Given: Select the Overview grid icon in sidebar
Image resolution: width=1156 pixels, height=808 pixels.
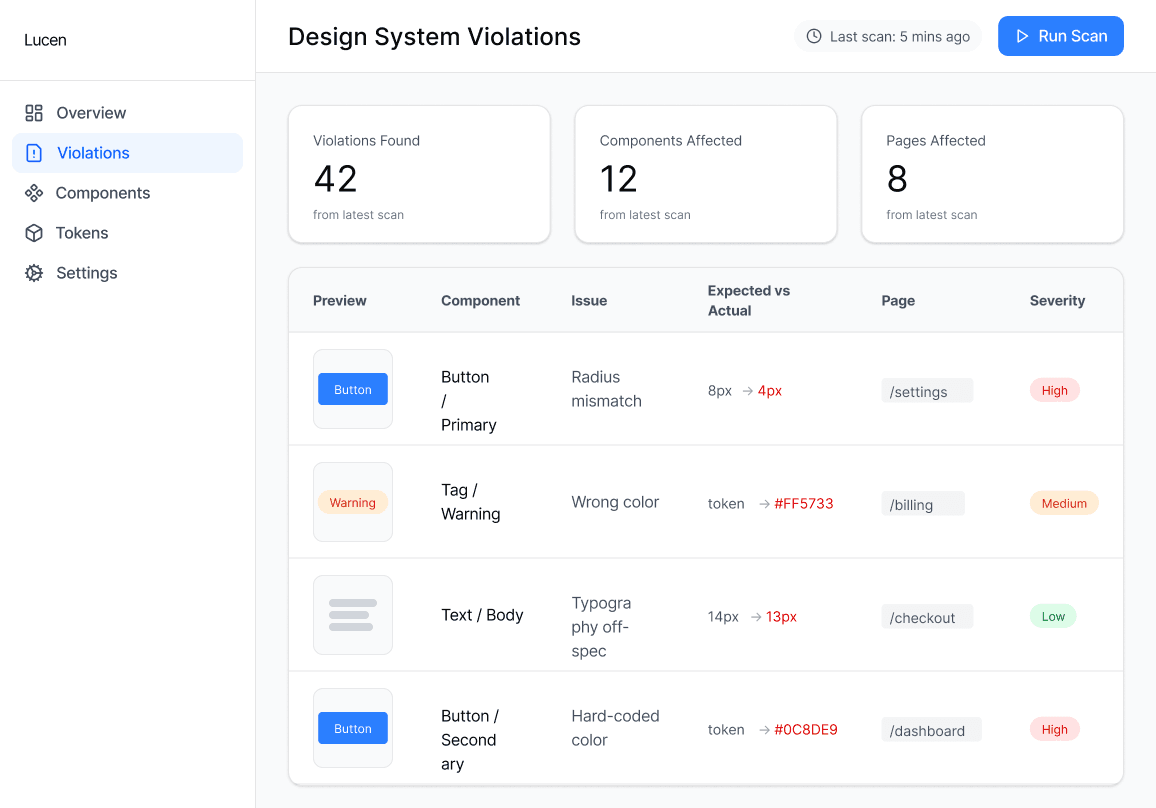Looking at the screenshot, I should pyautogui.click(x=34, y=112).
